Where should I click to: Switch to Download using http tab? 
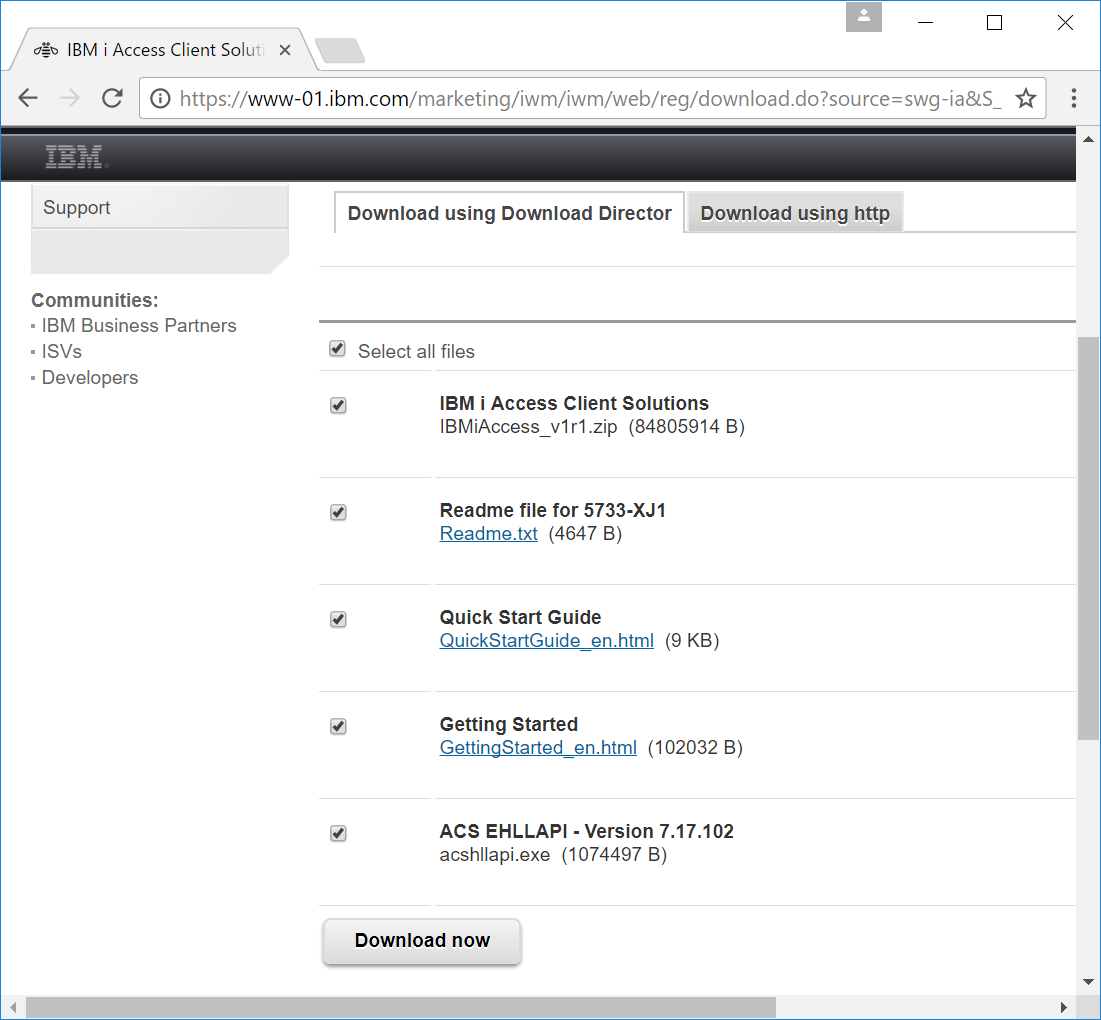pyautogui.click(x=794, y=213)
